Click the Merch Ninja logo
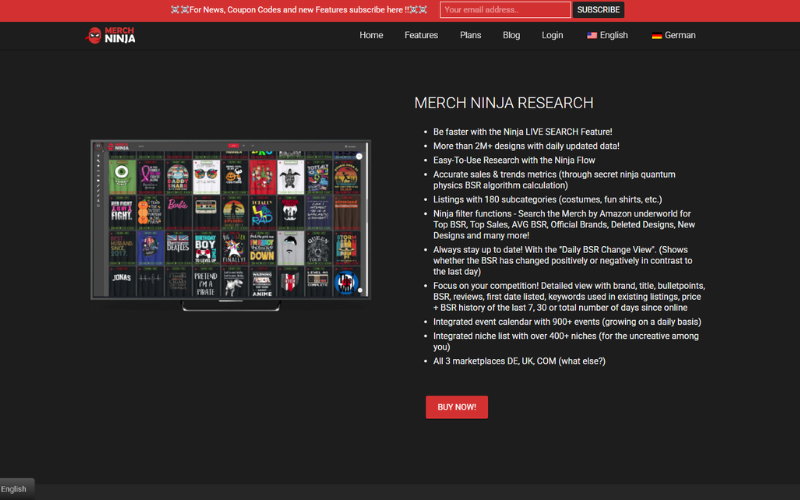This screenshot has height=500, width=800. [110, 35]
